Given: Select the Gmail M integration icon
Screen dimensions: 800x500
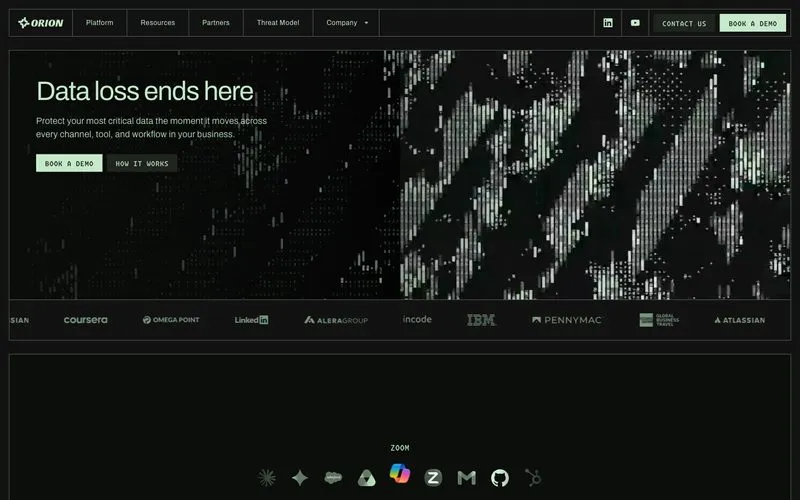Looking at the screenshot, I should click(x=466, y=478).
